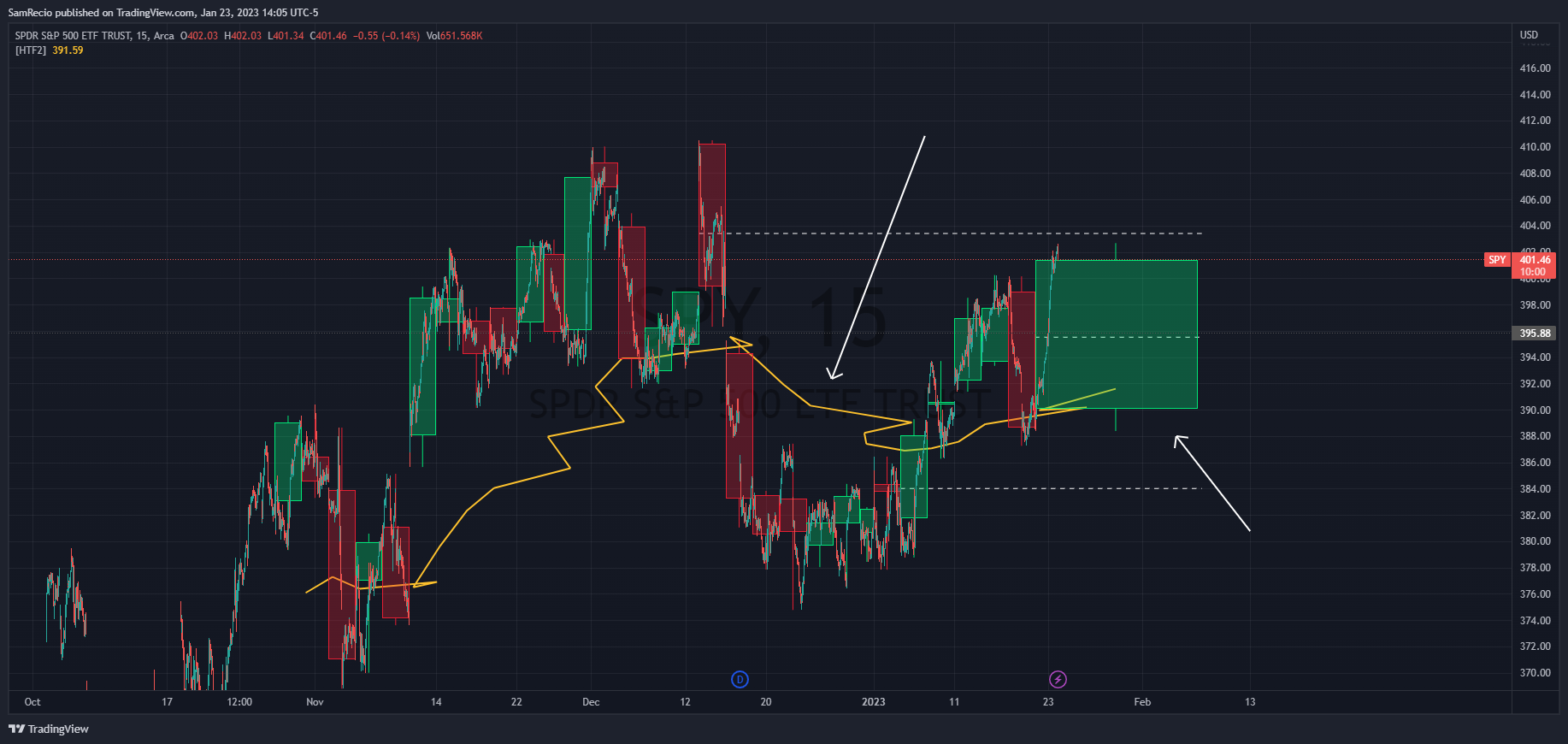
Task: Click the 12:00 label on time axis
Action: pos(239,702)
